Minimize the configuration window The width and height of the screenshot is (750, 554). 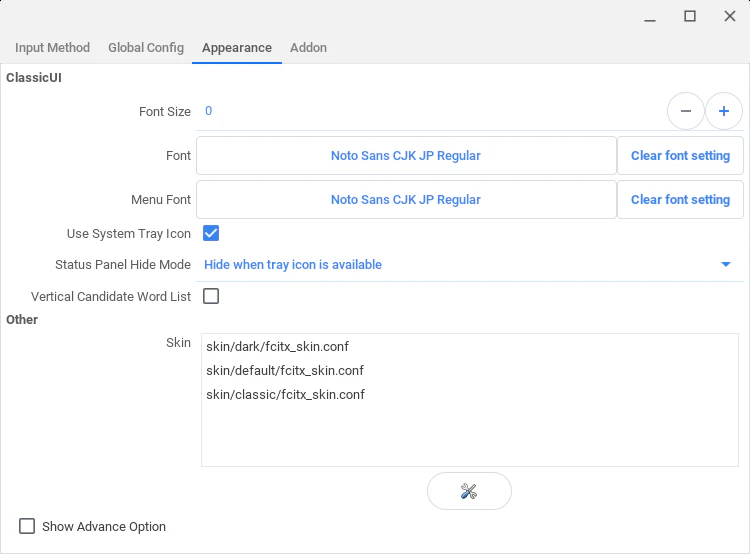650,17
